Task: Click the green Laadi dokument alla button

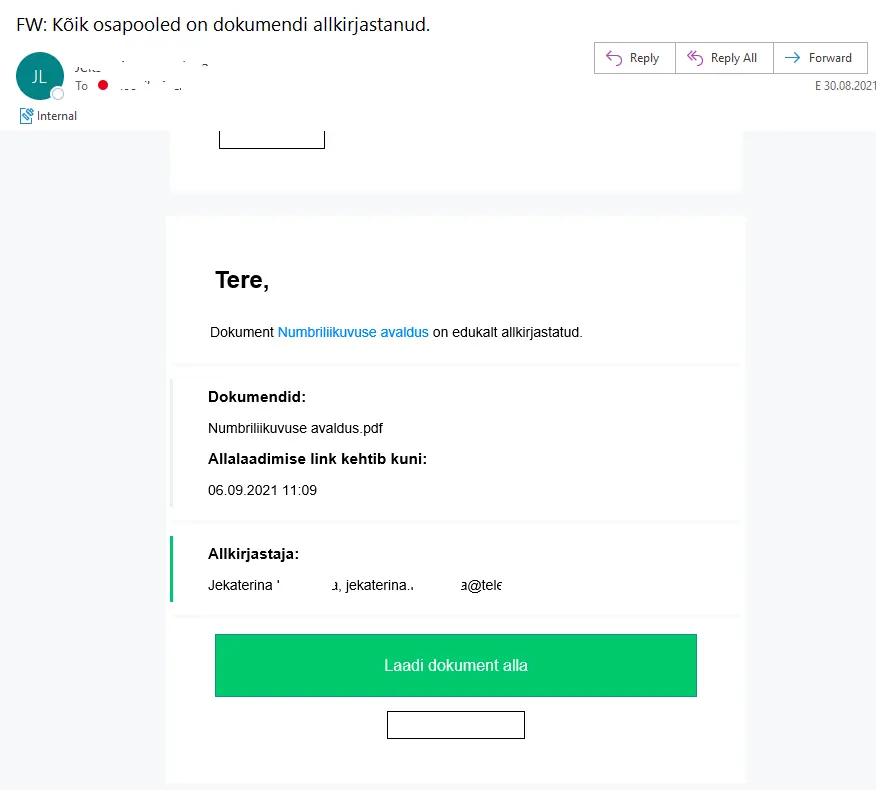Action: pyautogui.click(x=456, y=665)
